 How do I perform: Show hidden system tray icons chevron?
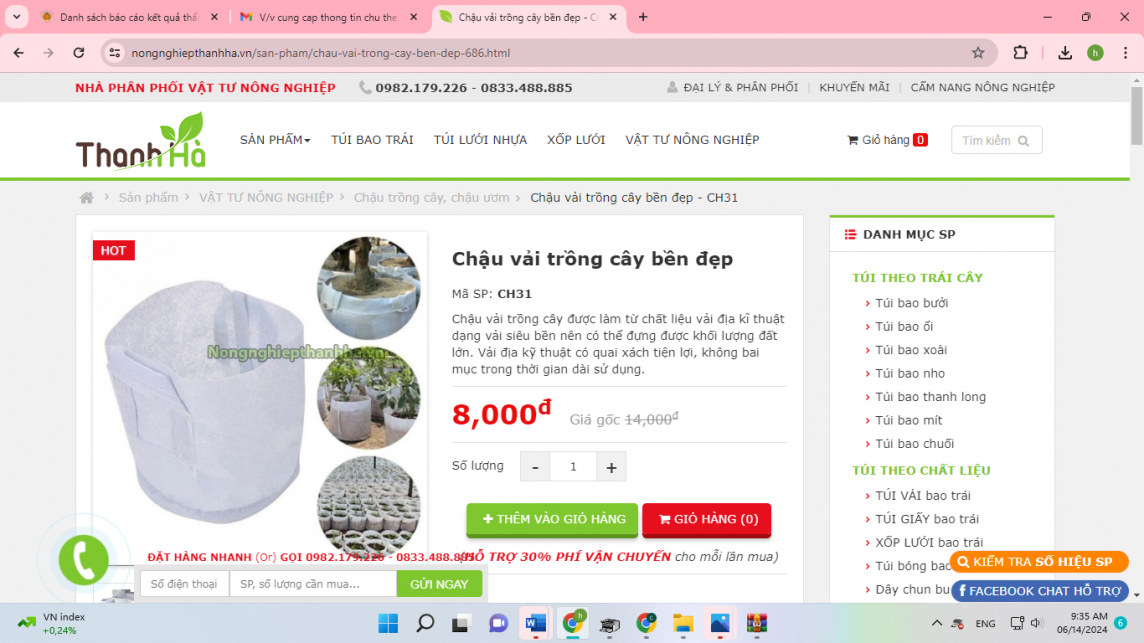pos(936,623)
